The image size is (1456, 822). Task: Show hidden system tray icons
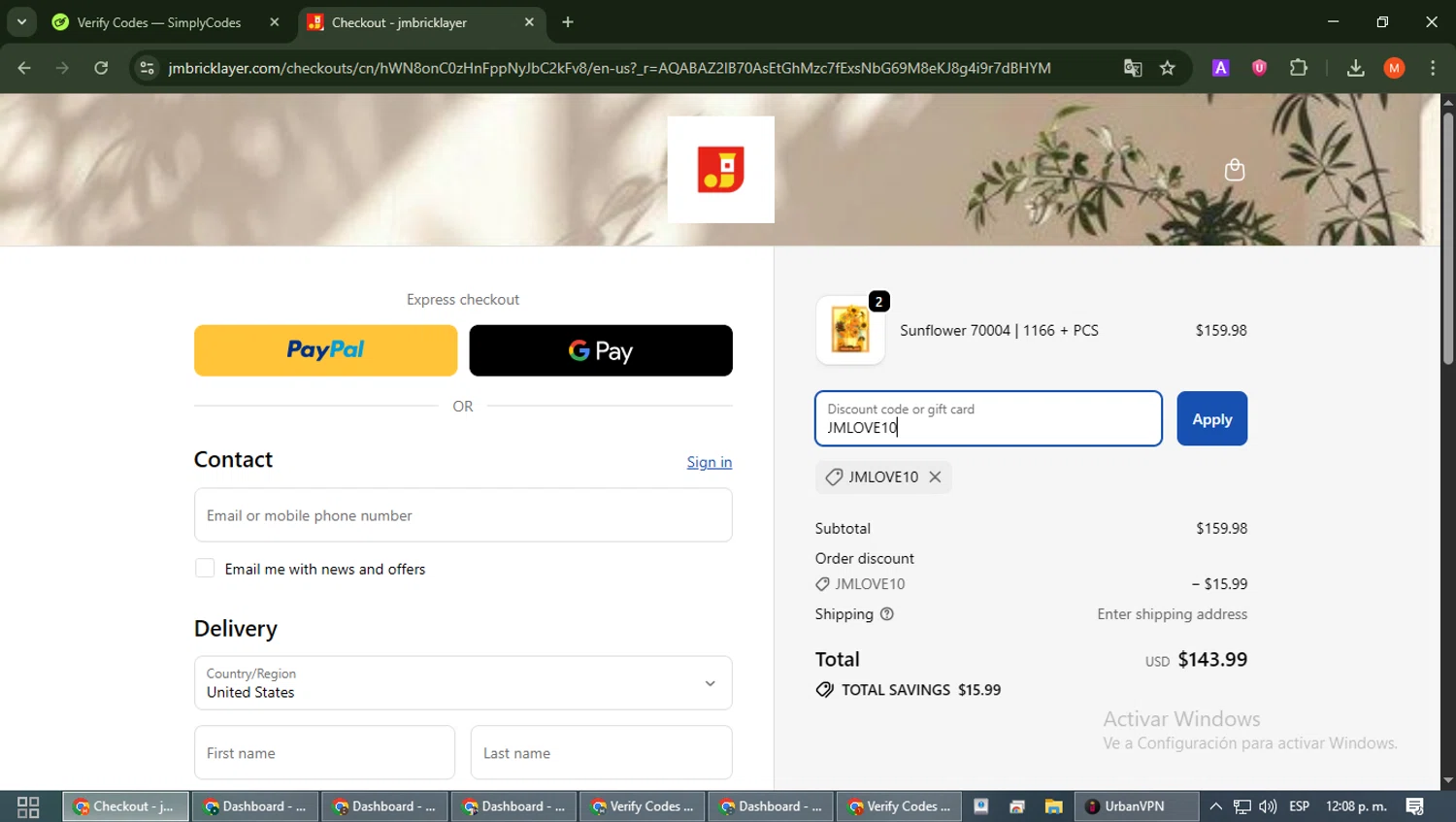(1215, 806)
